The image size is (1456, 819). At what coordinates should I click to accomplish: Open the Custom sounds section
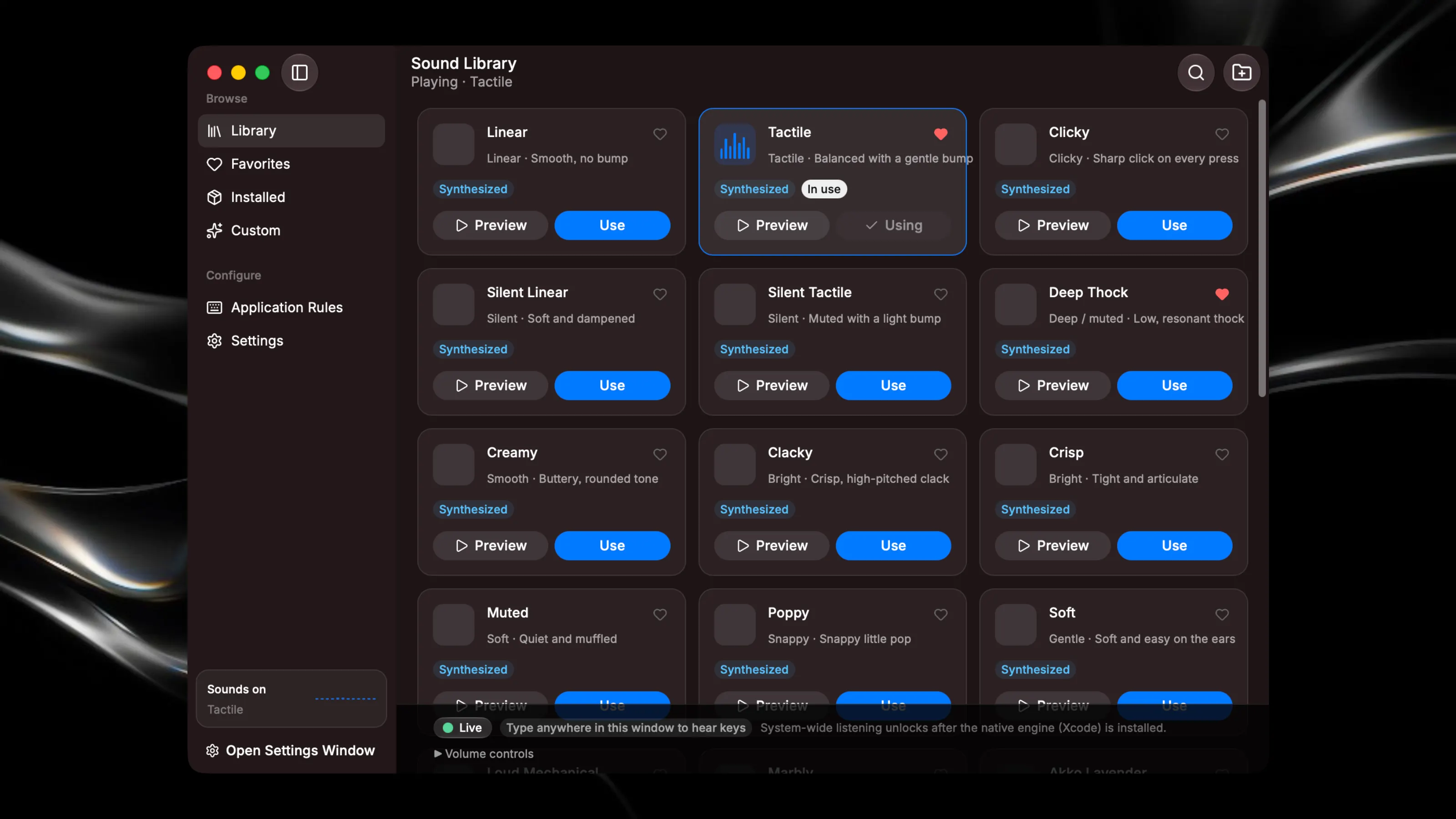click(x=291, y=231)
